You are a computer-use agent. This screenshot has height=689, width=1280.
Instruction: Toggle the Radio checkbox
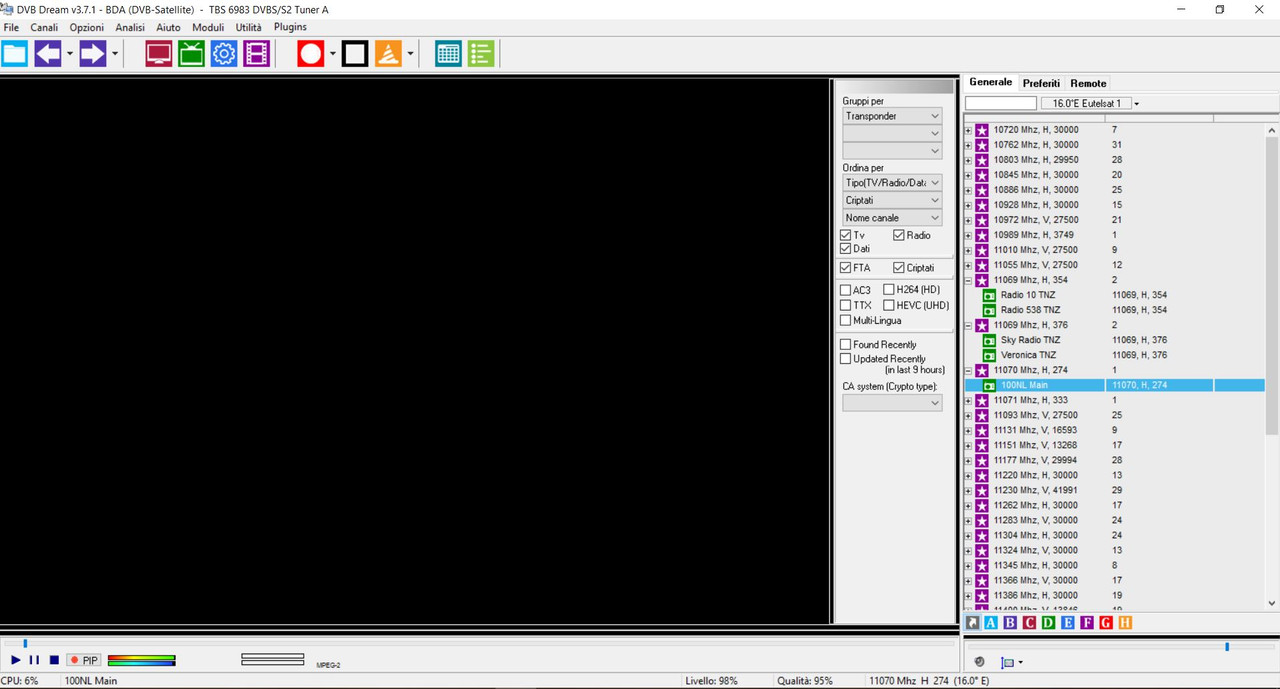coord(899,235)
